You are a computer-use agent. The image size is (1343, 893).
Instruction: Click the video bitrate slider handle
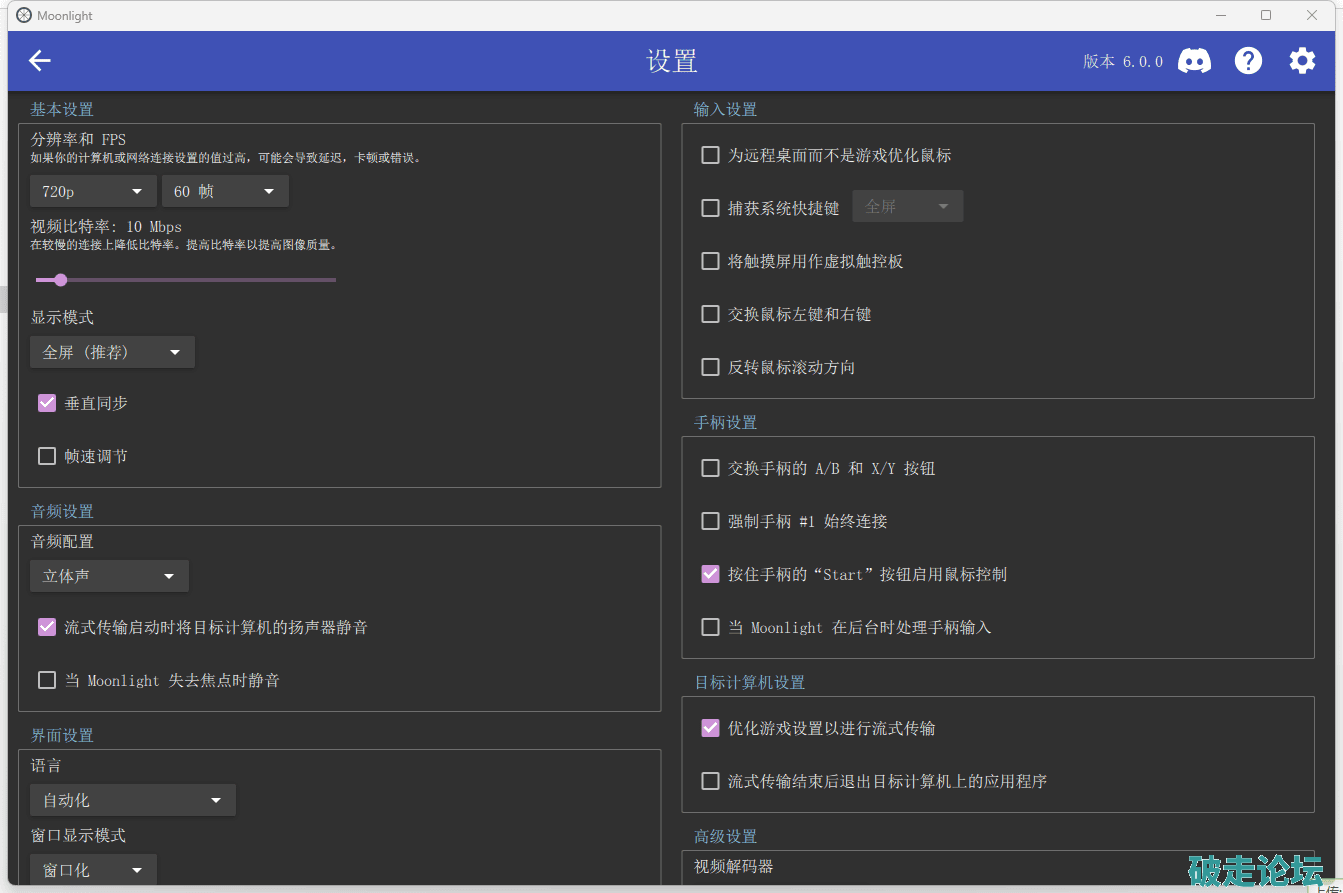click(x=61, y=280)
